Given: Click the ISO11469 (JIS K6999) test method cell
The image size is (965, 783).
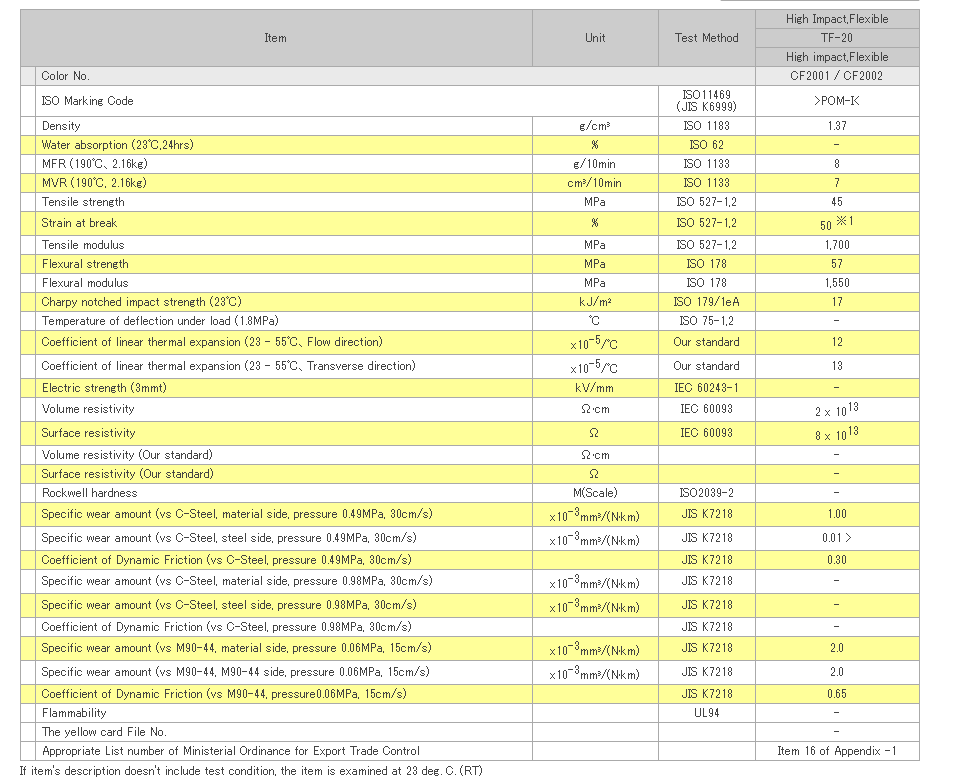Looking at the screenshot, I should click(x=707, y=101).
